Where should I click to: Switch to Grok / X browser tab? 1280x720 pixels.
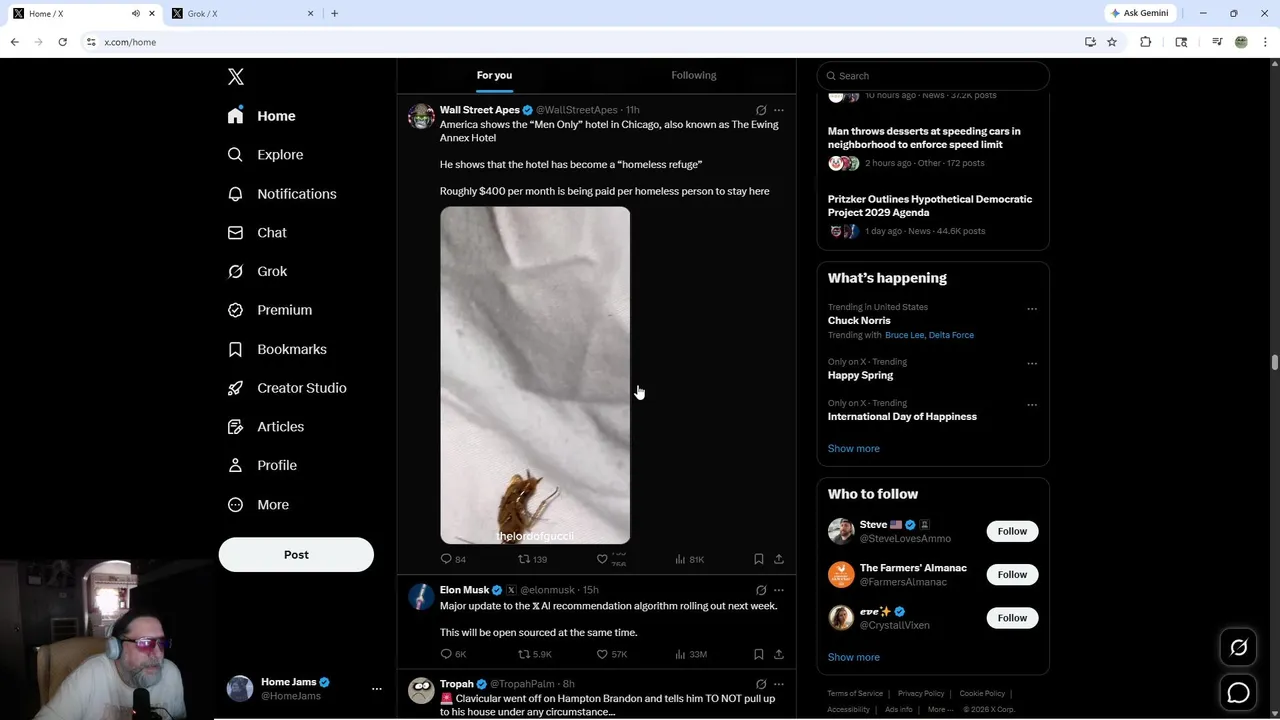243,13
